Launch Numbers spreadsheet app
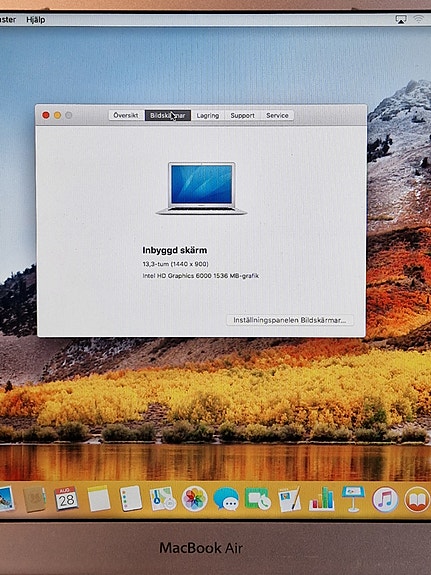 pyautogui.click(x=322, y=499)
